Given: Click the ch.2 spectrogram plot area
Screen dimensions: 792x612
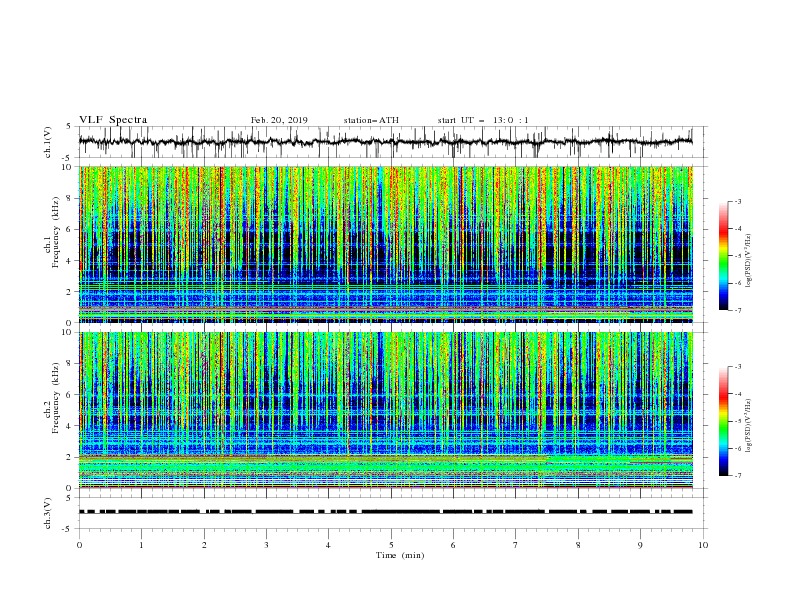Looking at the screenshot, I should (x=386, y=410).
